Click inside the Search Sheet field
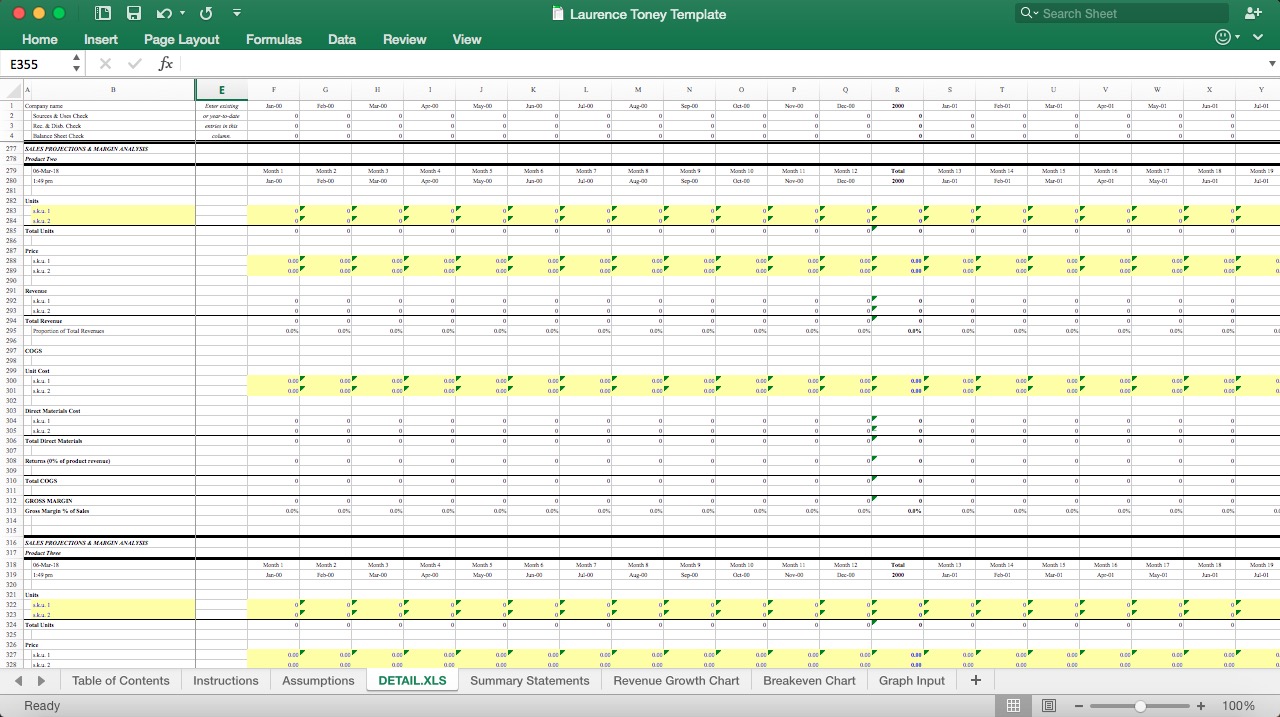Viewport: 1280px width, 717px height. click(1120, 13)
